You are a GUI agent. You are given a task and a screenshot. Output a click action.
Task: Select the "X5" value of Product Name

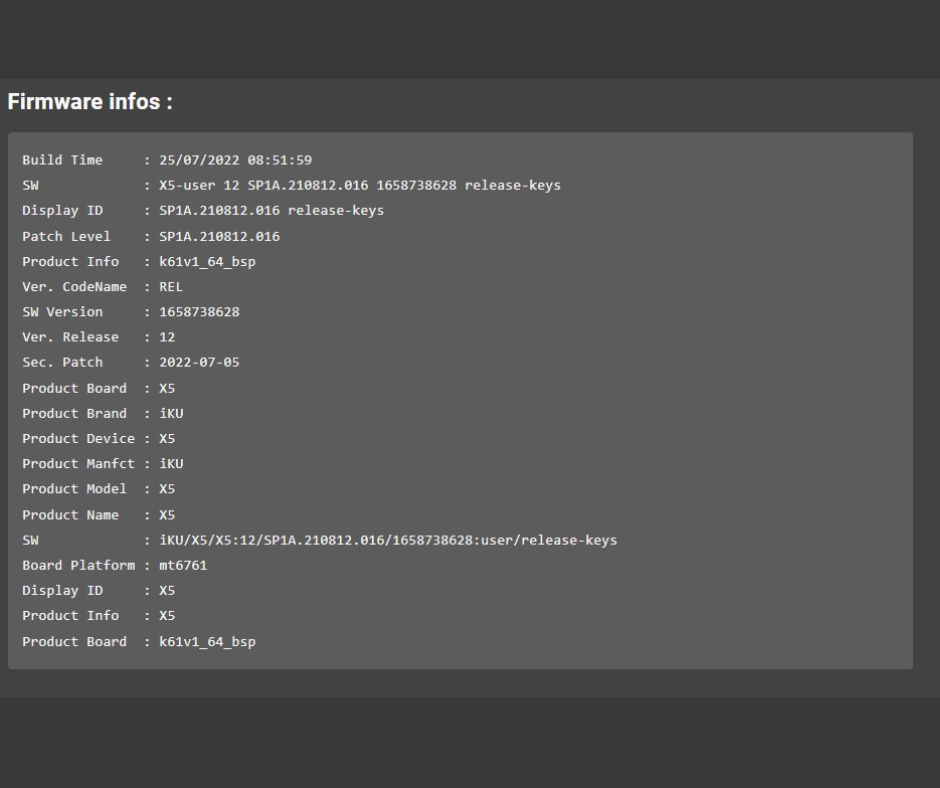coord(167,515)
